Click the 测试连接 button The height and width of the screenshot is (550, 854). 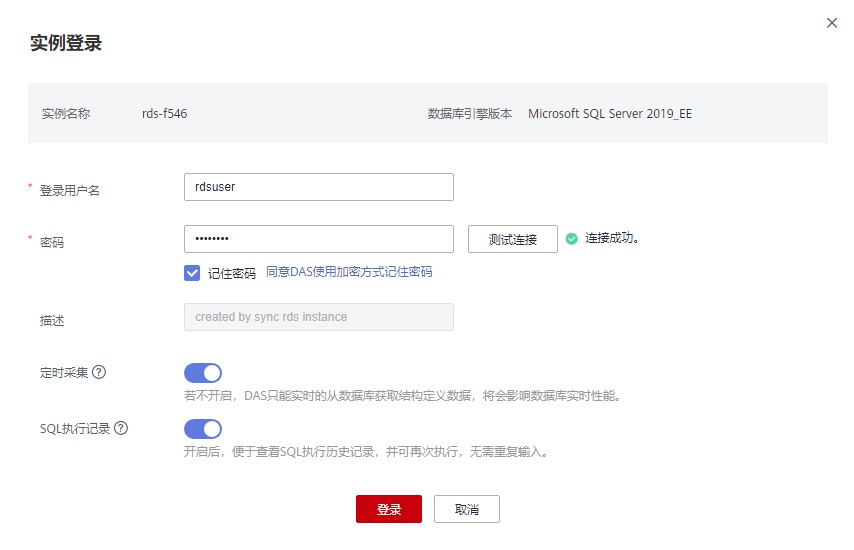513,239
